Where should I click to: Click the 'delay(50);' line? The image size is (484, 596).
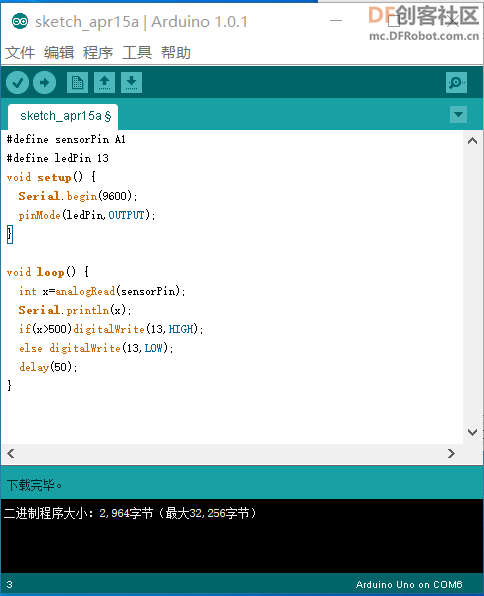point(48,367)
